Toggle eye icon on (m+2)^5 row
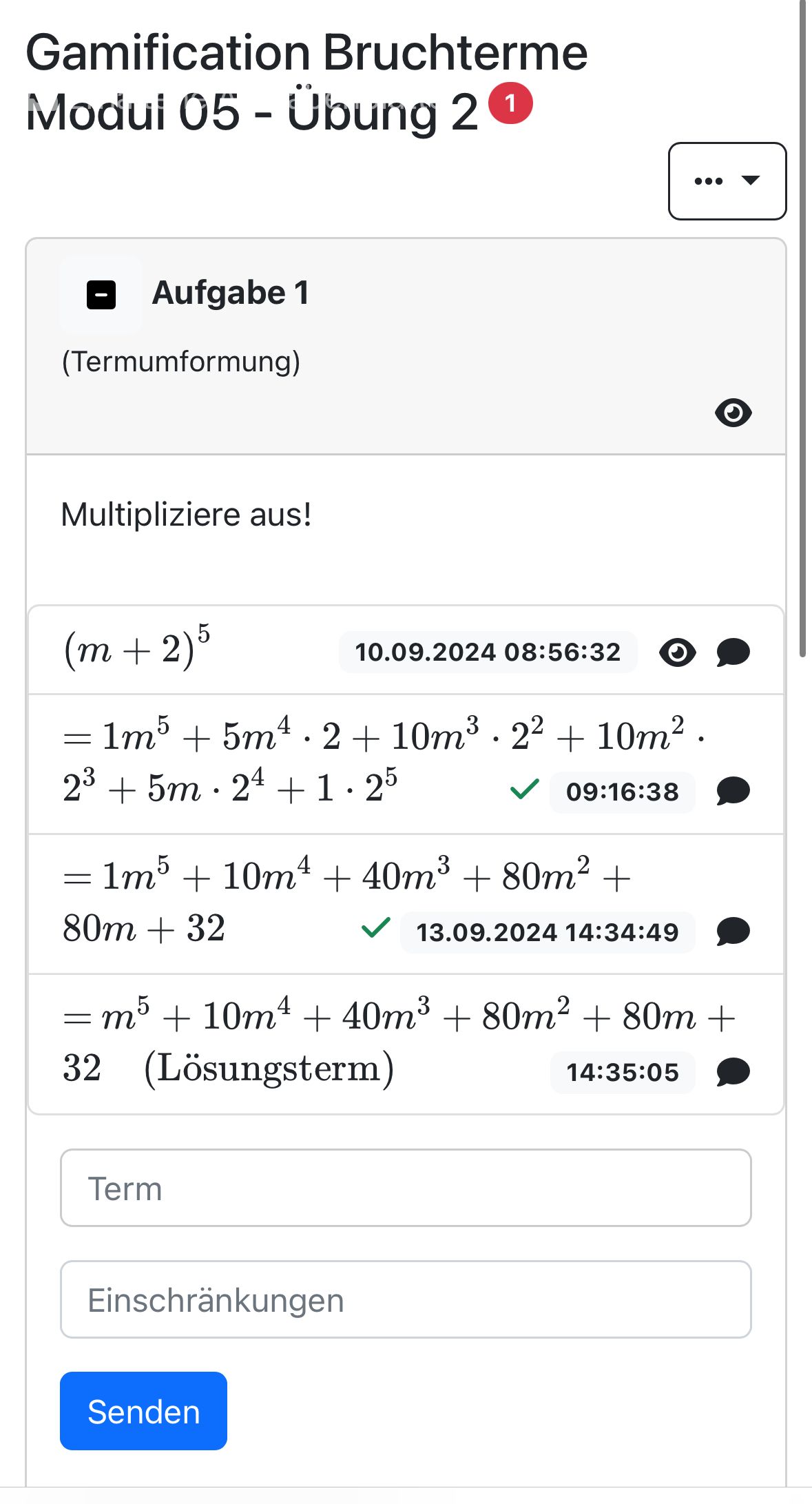The width and height of the screenshot is (812, 1504). coord(678,652)
